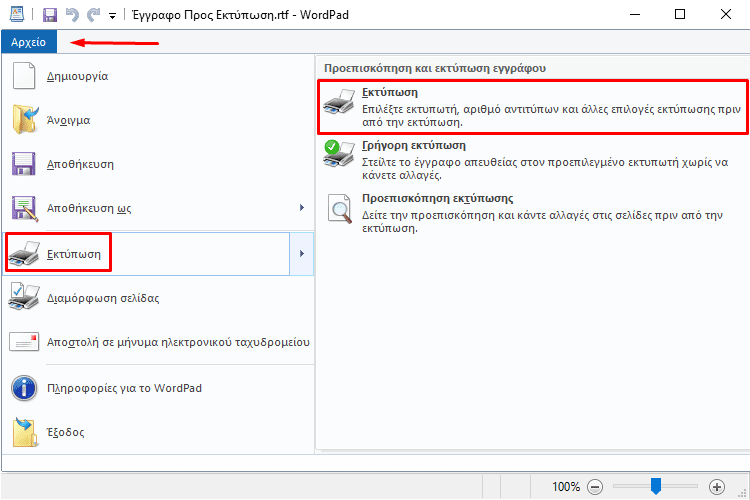Image resolution: width=750 pixels, height=500 pixels.
Task: Click the green-check printer icon for quick print
Action: pos(339,154)
